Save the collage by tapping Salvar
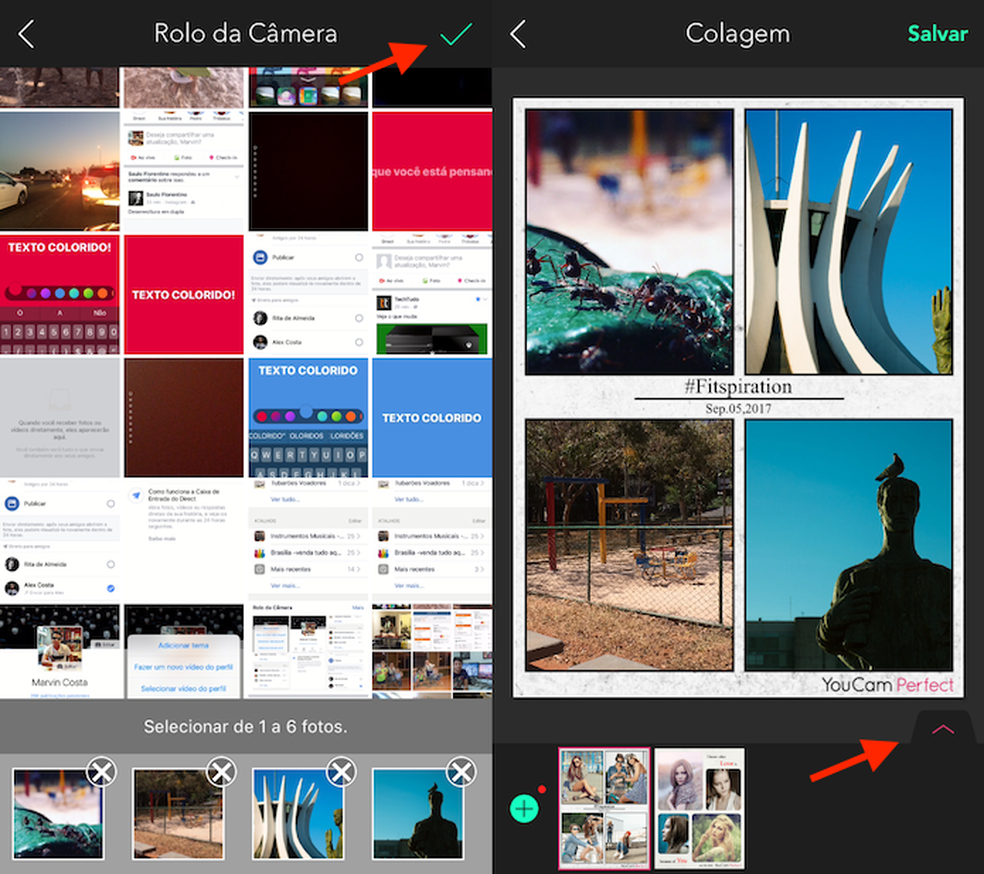The width and height of the screenshot is (984, 874). pyautogui.click(x=937, y=33)
